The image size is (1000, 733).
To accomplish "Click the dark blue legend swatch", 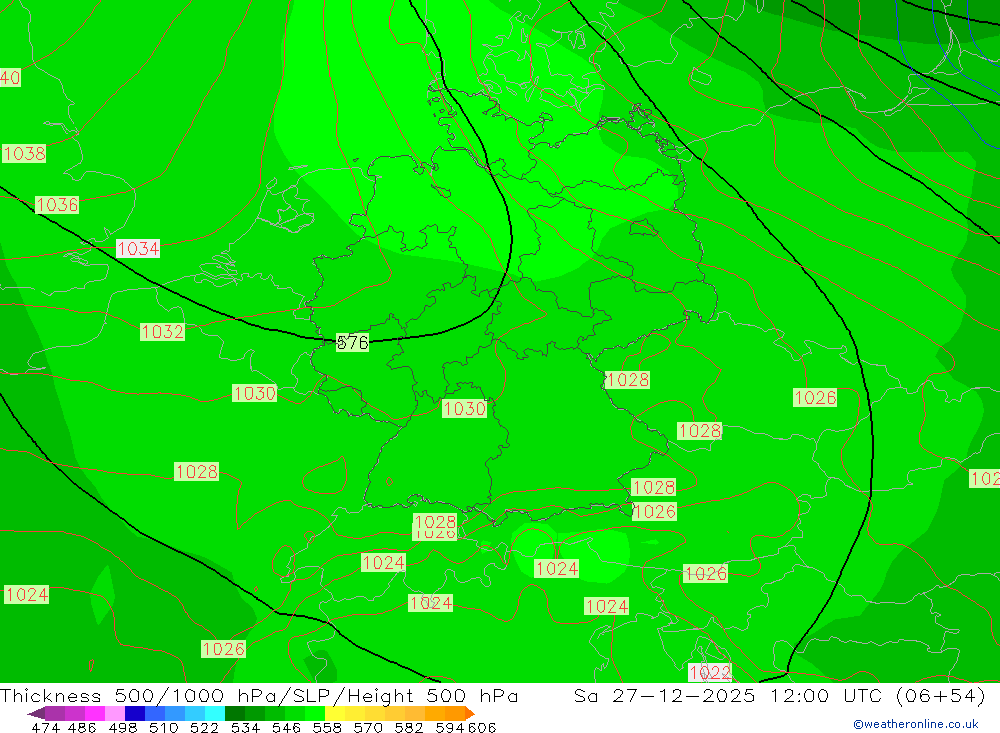I will [x=135, y=713].
